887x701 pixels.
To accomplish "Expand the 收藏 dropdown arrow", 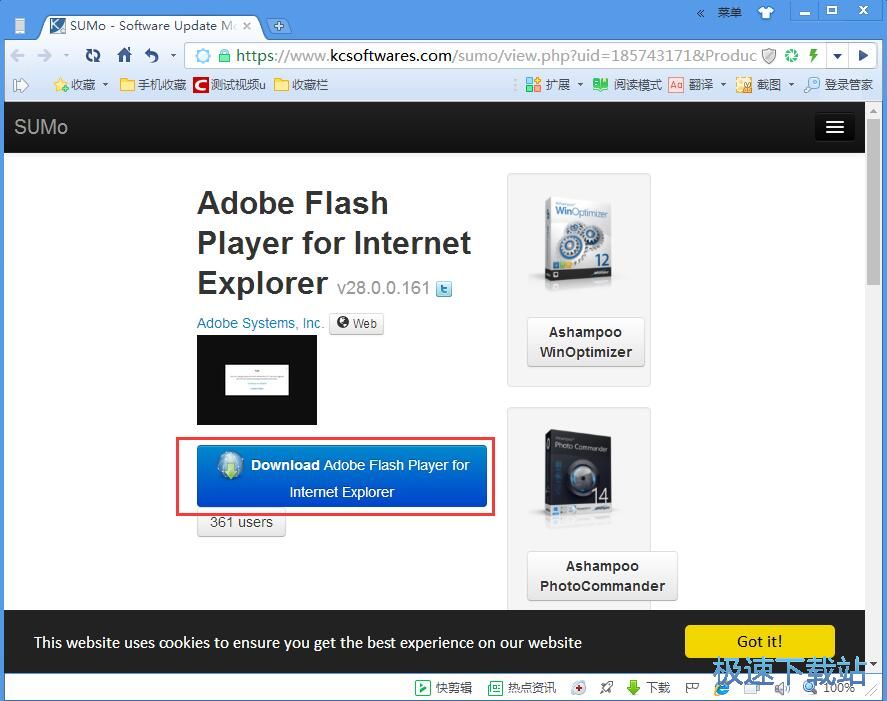I will coord(105,85).
